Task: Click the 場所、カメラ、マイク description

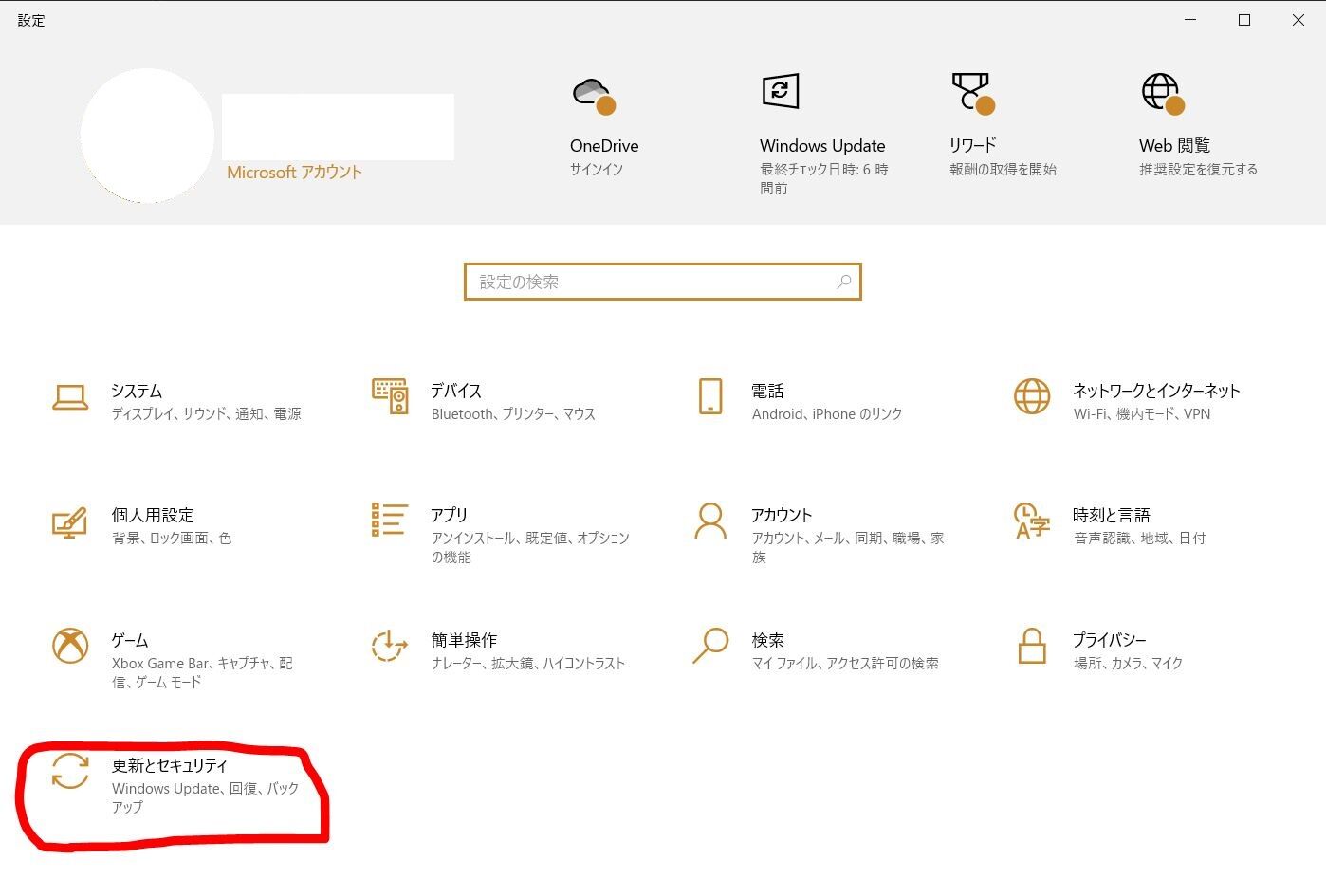Action: [x=1128, y=664]
